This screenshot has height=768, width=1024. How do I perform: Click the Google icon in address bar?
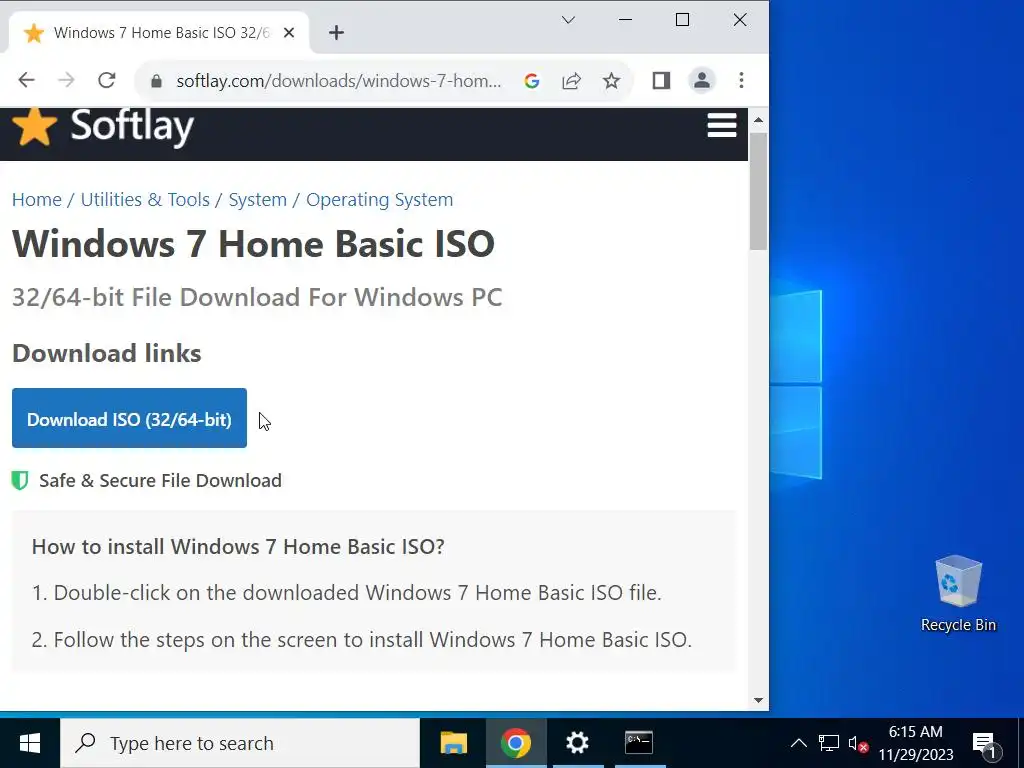[532, 81]
